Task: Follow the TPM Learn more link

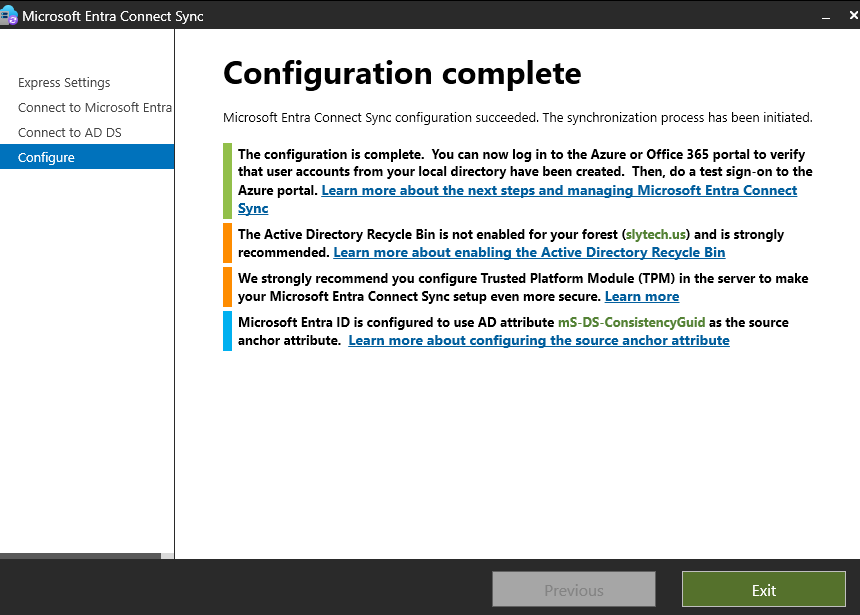Action: pos(642,296)
